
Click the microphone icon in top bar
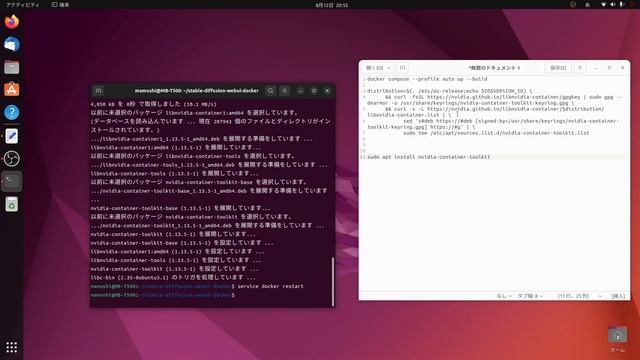622,4
